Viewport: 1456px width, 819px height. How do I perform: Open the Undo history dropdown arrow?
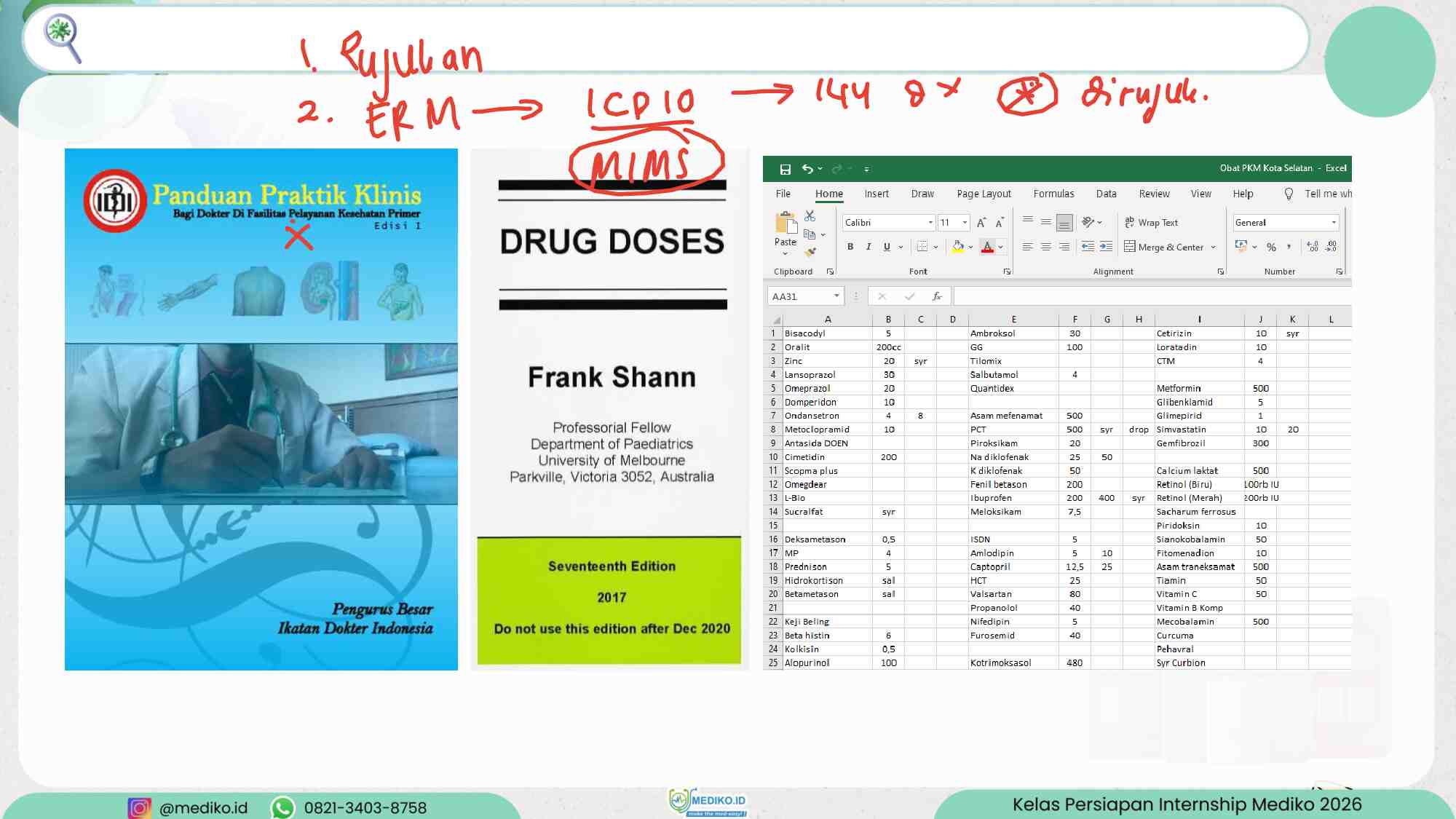[820, 169]
